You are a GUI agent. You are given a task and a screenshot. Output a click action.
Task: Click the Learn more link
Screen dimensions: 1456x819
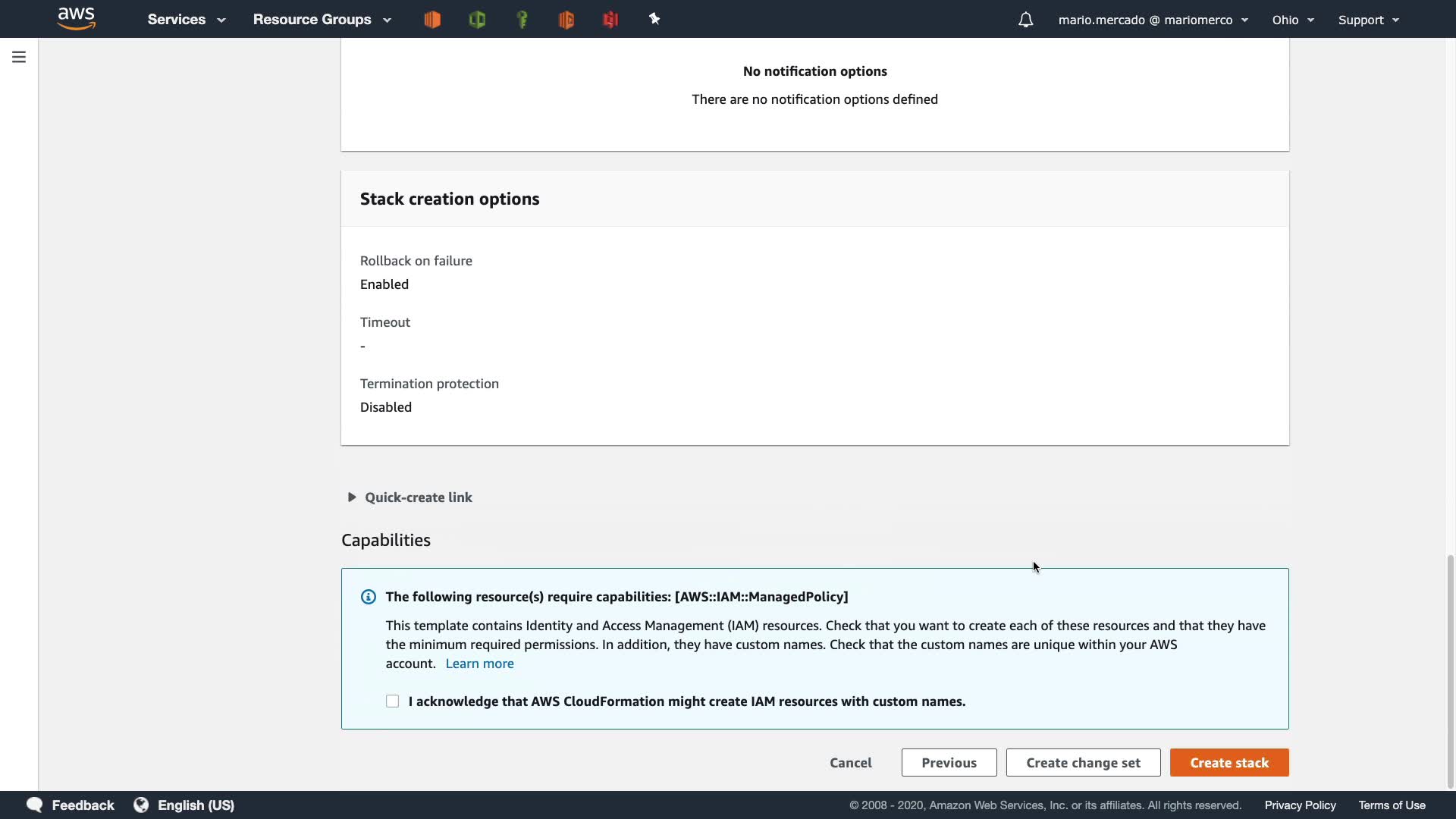click(x=479, y=664)
